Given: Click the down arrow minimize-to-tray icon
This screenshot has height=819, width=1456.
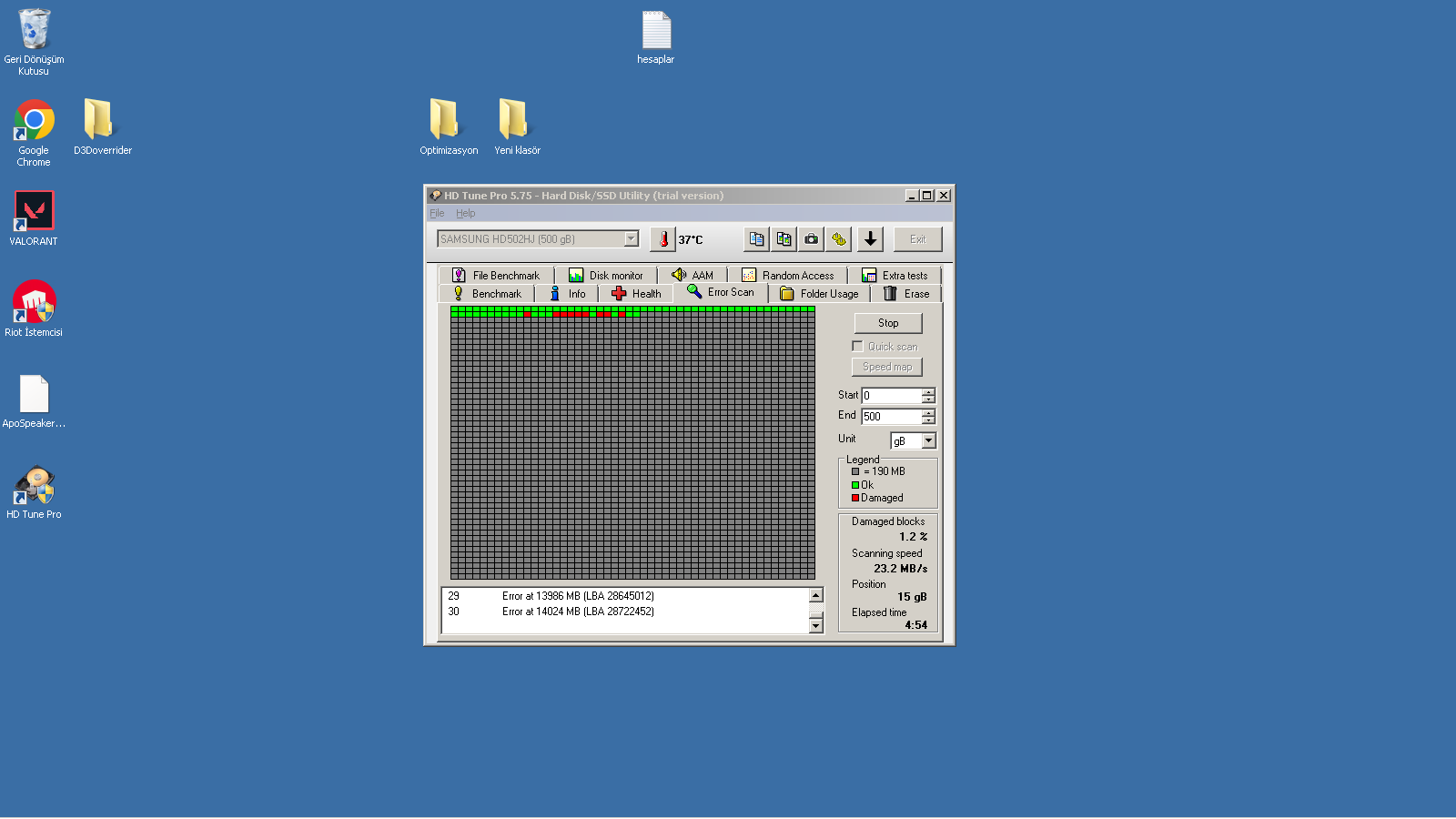Looking at the screenshot, I should (870, 239).
